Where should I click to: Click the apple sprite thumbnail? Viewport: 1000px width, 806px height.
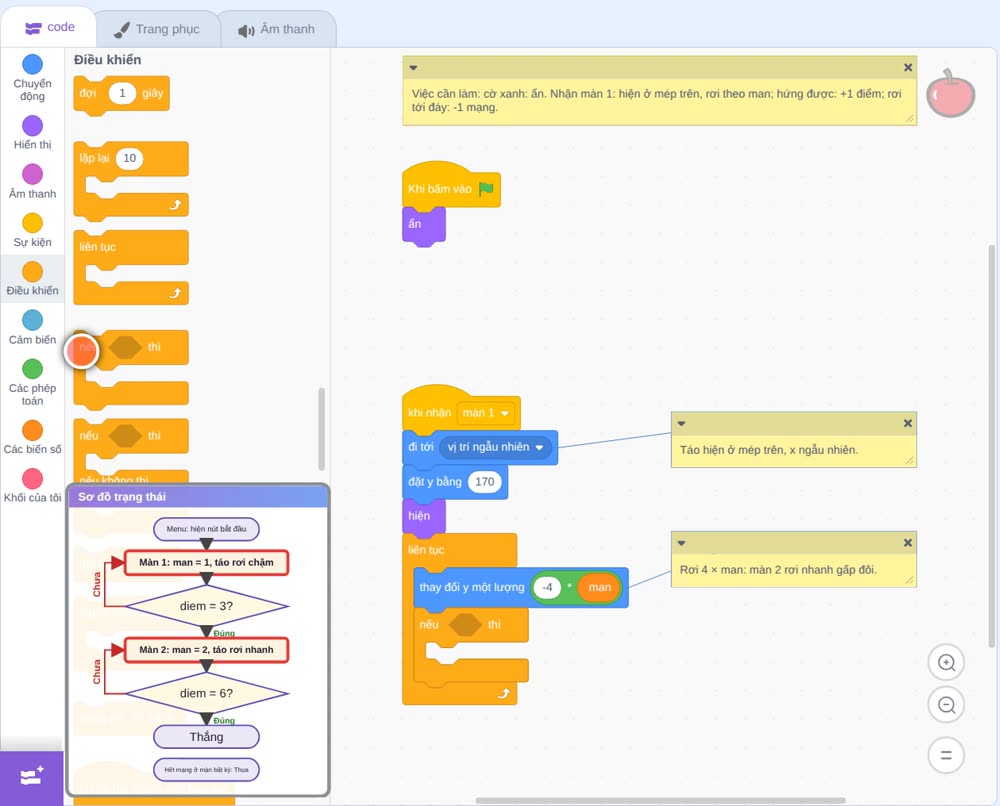(950, 94)
